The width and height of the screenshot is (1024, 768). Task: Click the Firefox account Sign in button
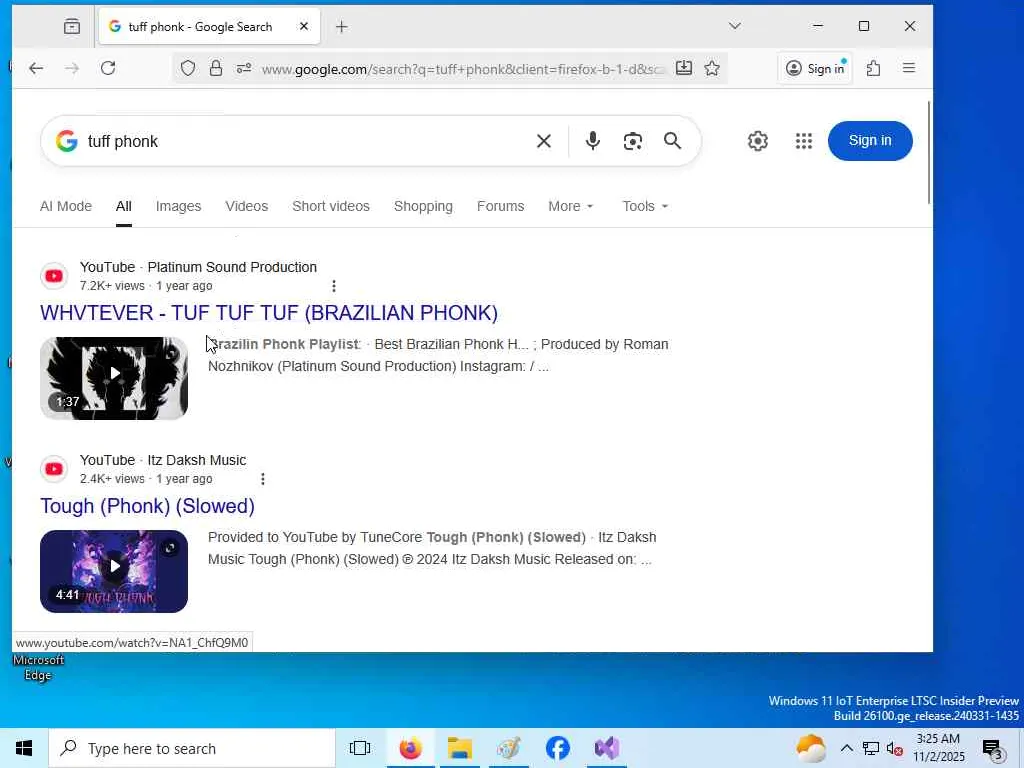815,68
